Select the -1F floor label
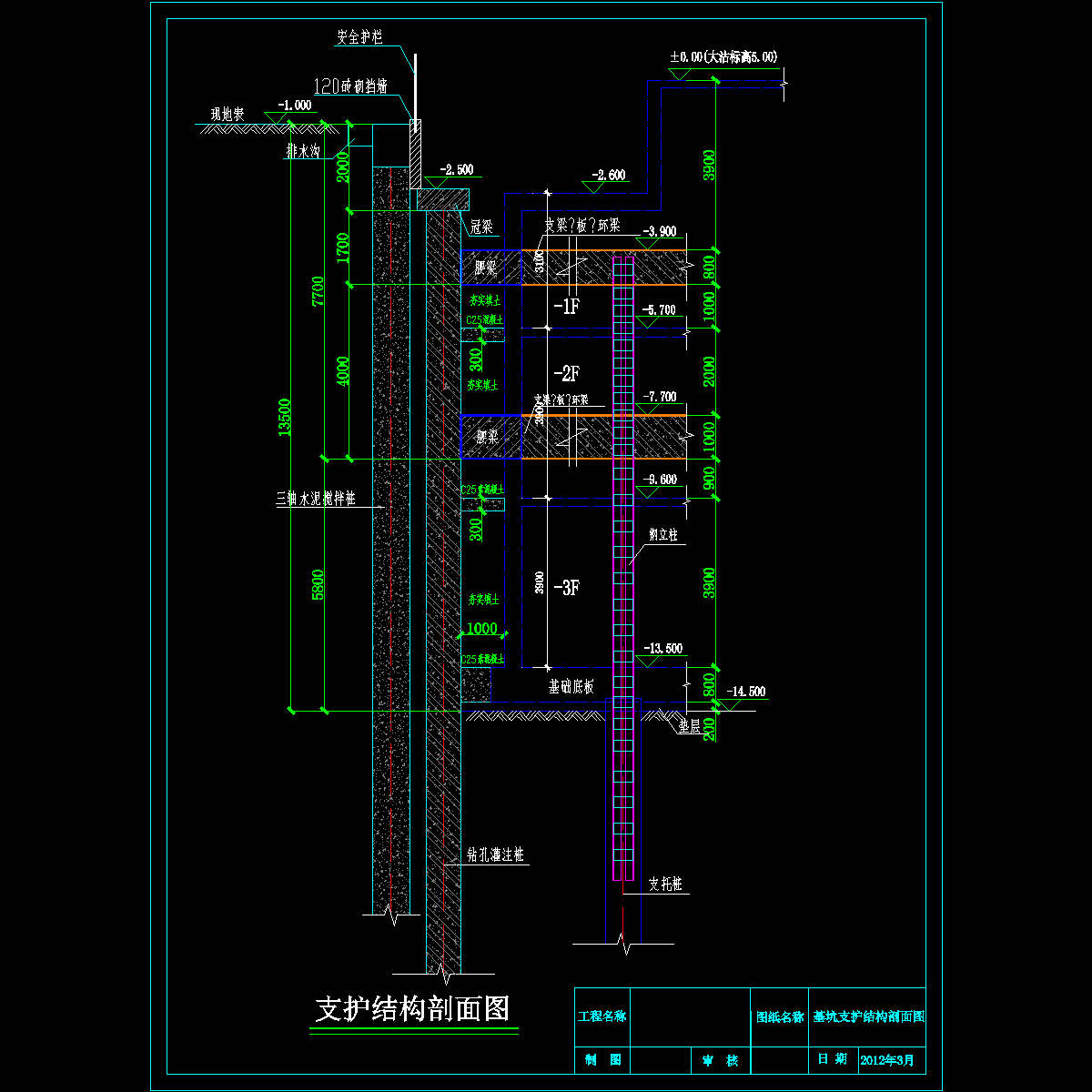Screen dimensions: 1092x1092 coord(565,308)
